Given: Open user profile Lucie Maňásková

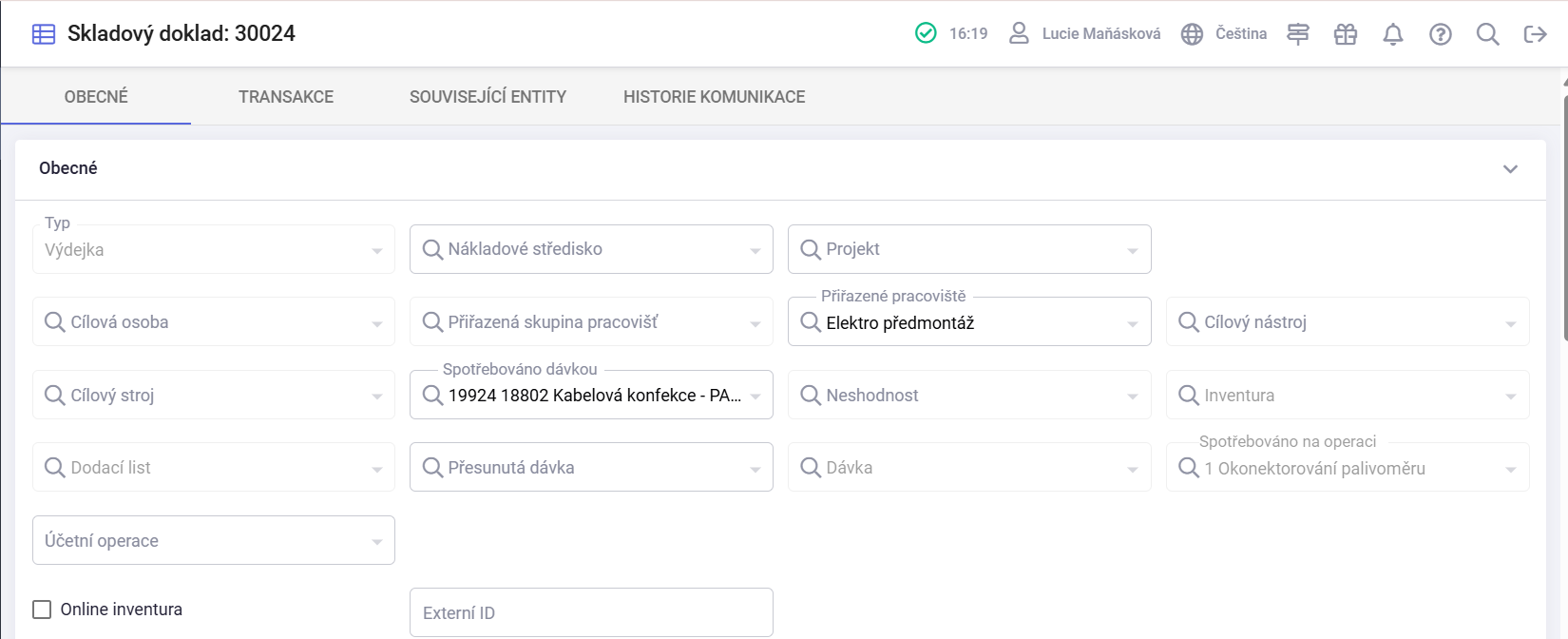Looking at the screenshot, I should coord(1100,34).
